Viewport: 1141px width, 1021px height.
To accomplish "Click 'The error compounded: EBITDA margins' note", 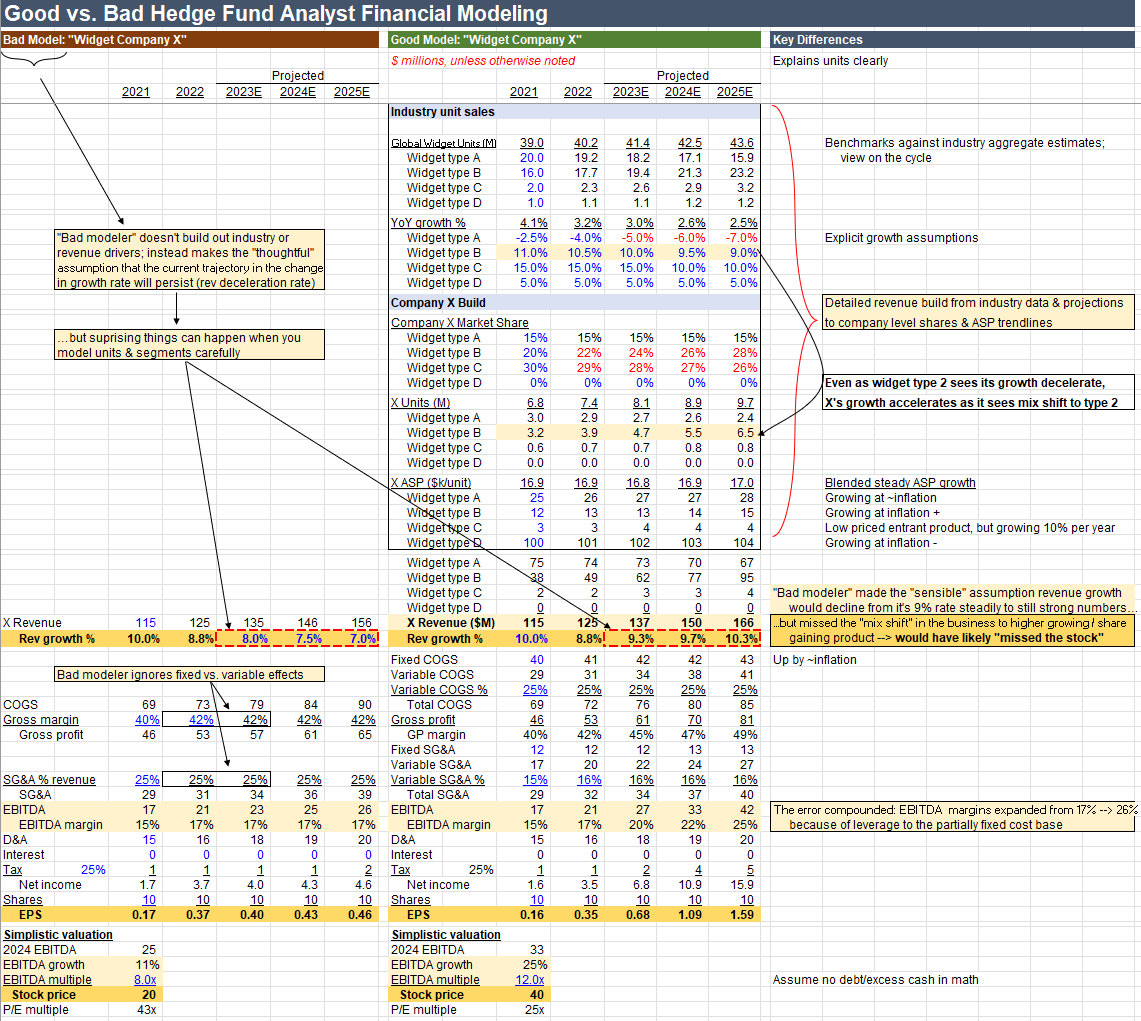I will click(x=953, y=817).
